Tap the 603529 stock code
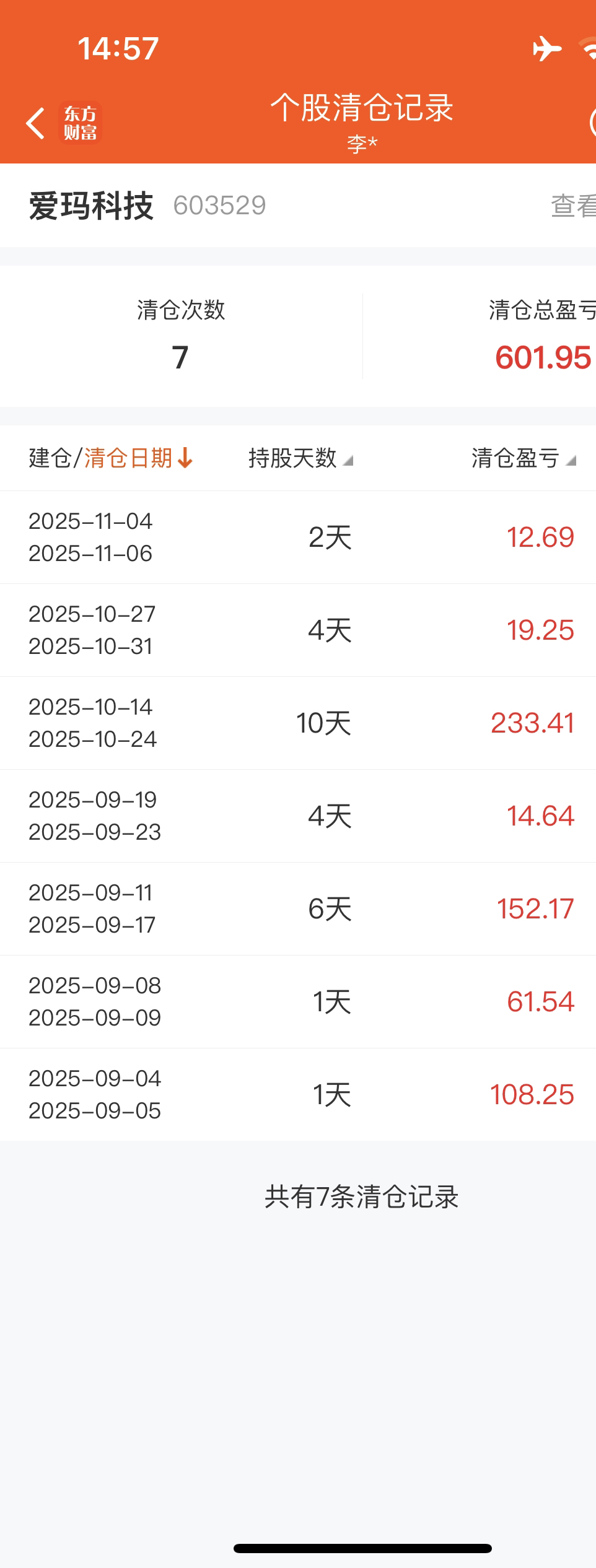596x1568 pixels. (219, 206)
